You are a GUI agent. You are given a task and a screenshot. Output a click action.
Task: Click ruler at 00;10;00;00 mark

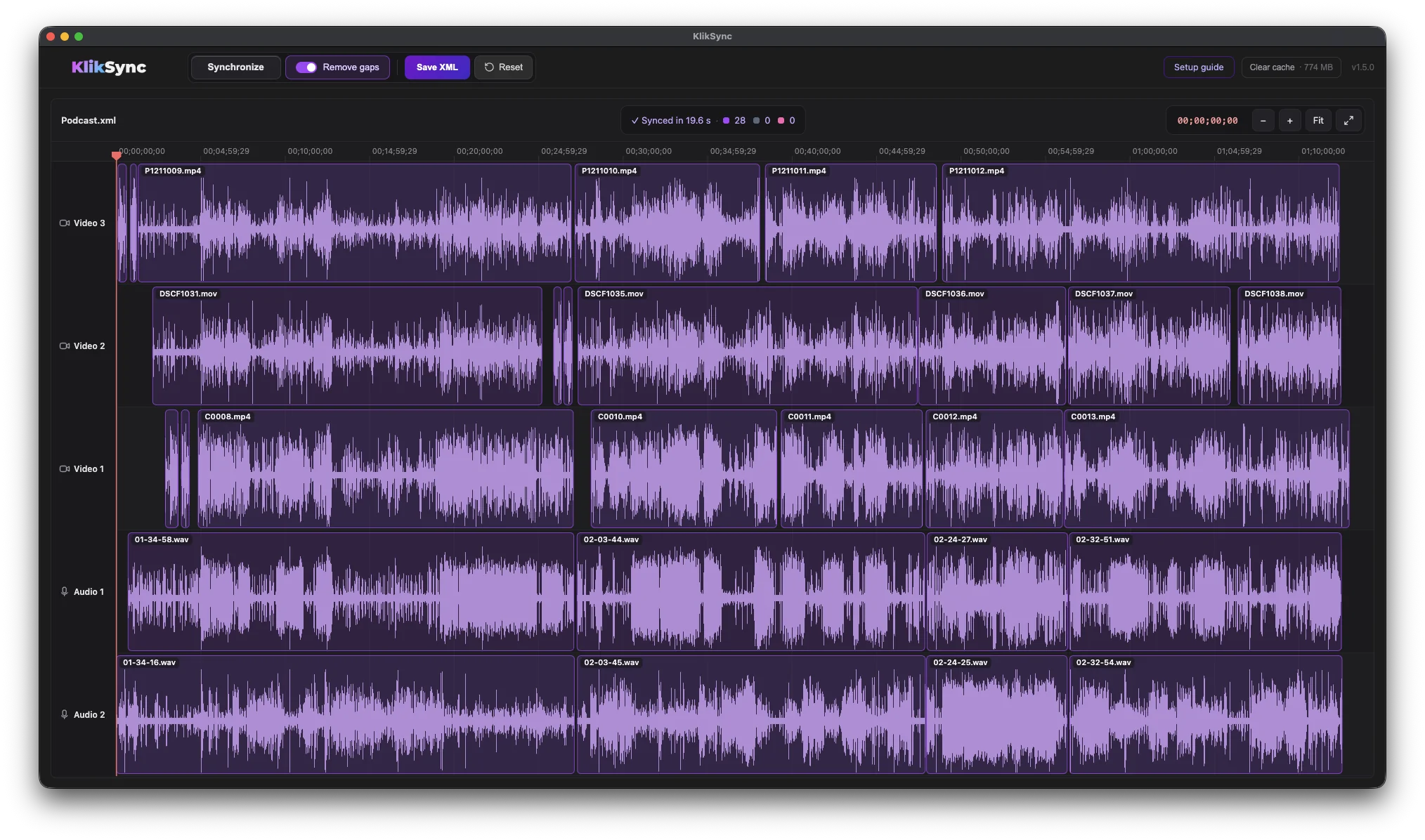click(x=310, y=151)
